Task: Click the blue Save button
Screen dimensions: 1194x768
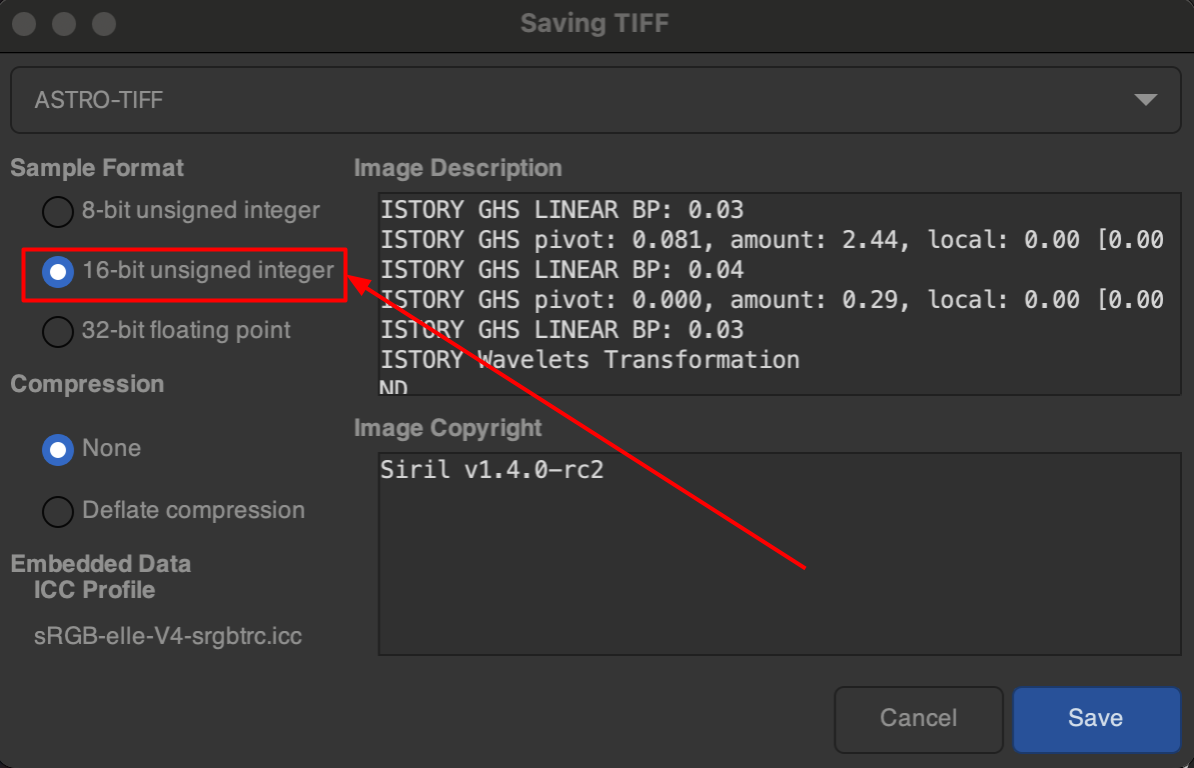Action: (1096, 718)
